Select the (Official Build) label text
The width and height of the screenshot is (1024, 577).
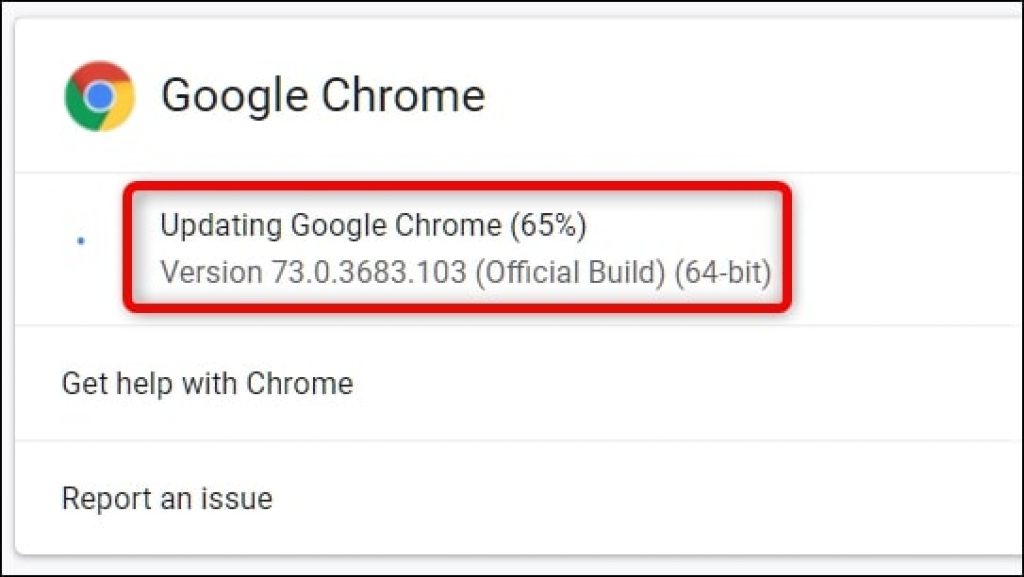[569, 272]
